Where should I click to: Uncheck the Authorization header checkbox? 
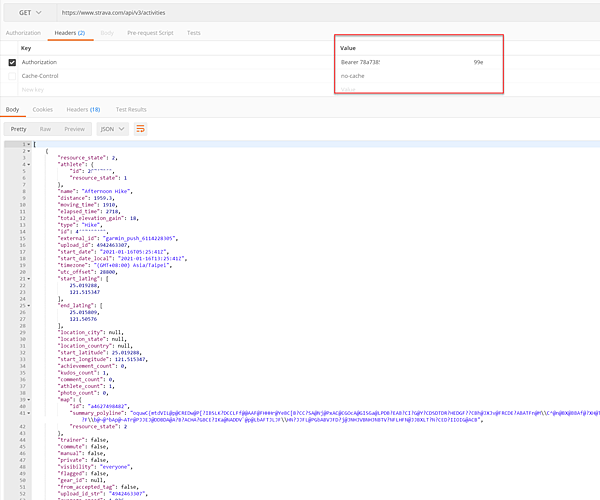tap(12, 62)
